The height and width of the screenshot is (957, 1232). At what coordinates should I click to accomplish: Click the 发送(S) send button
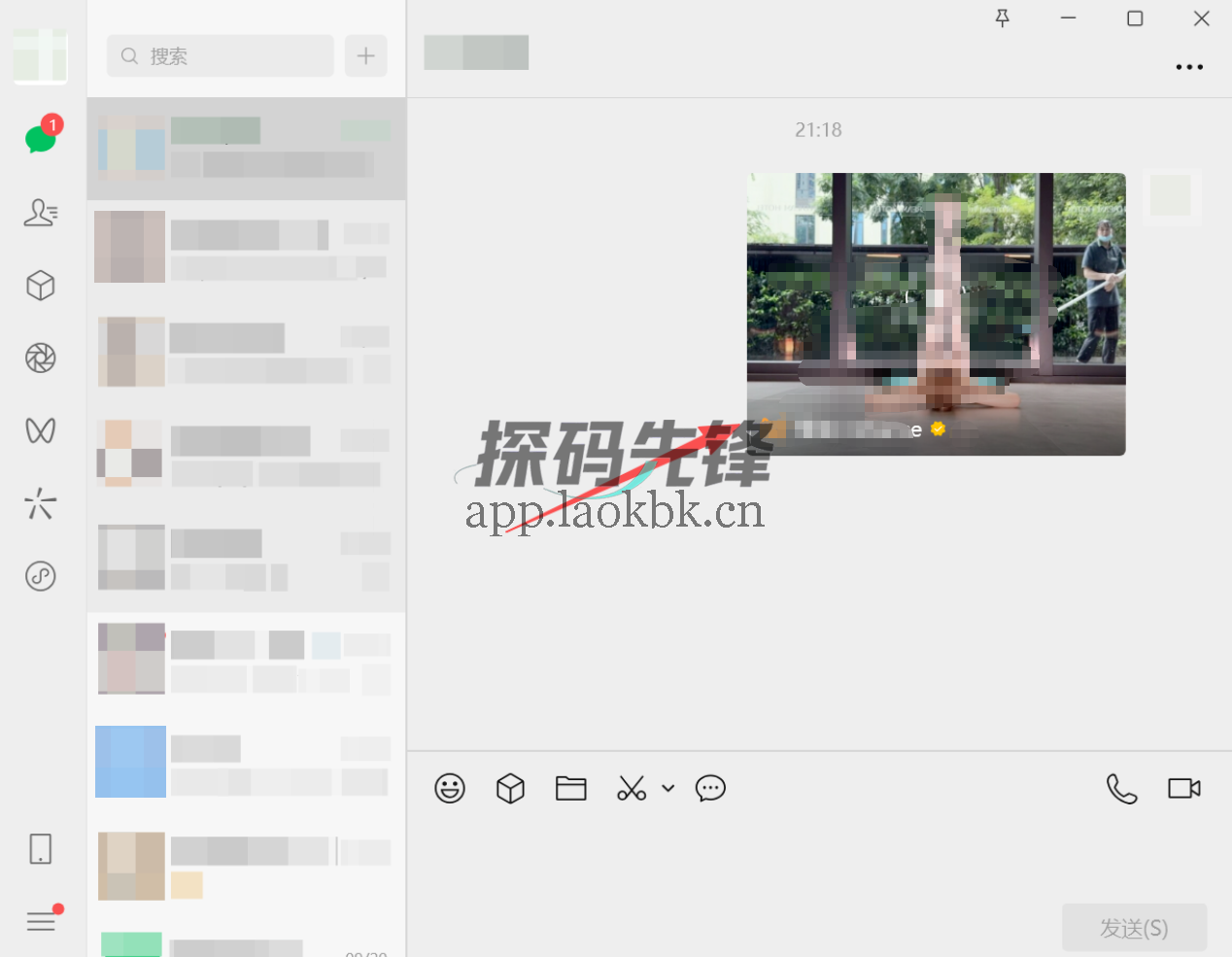point(1134,927)
